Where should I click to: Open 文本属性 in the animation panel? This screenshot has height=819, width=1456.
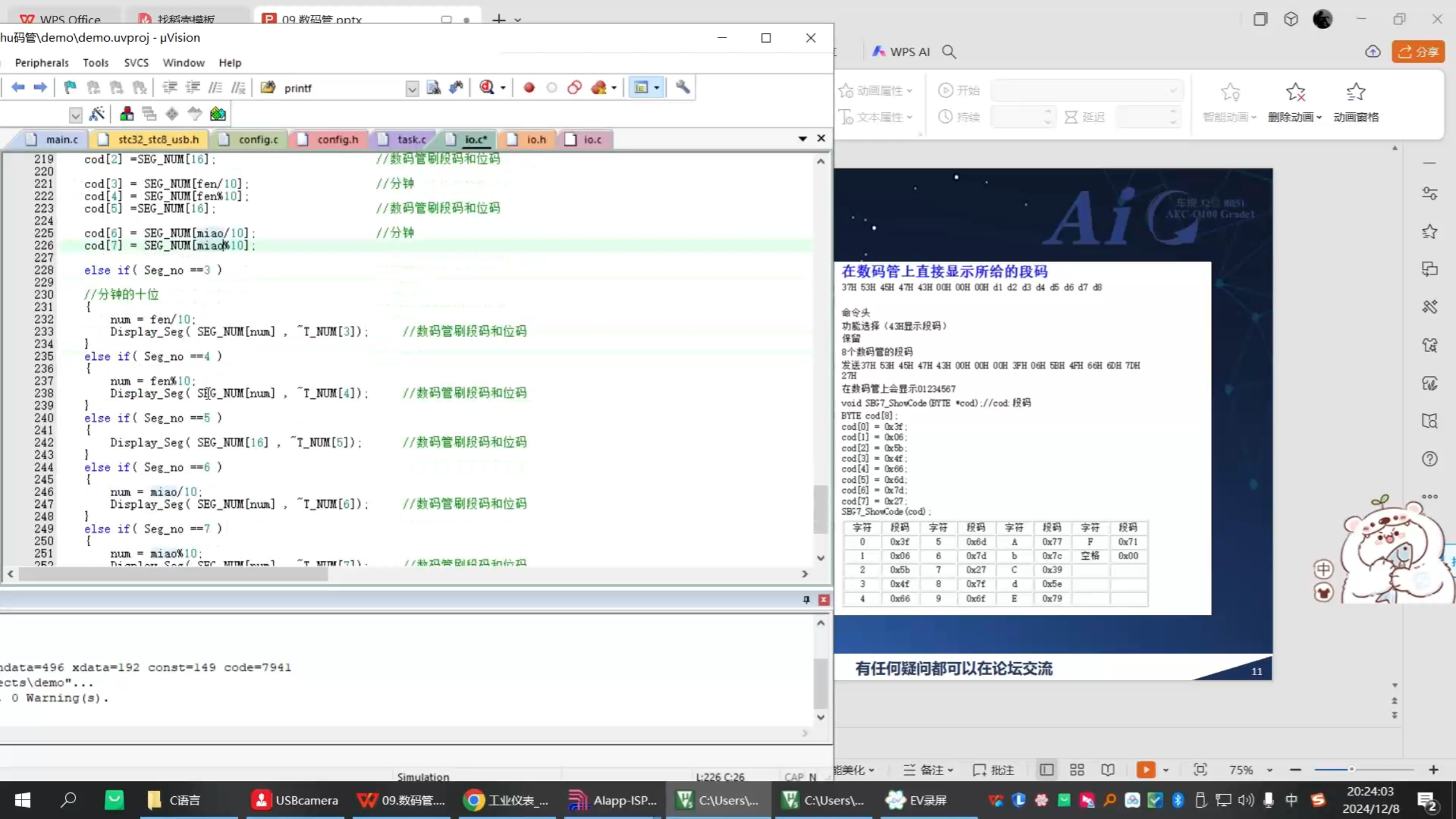(876, 117)
